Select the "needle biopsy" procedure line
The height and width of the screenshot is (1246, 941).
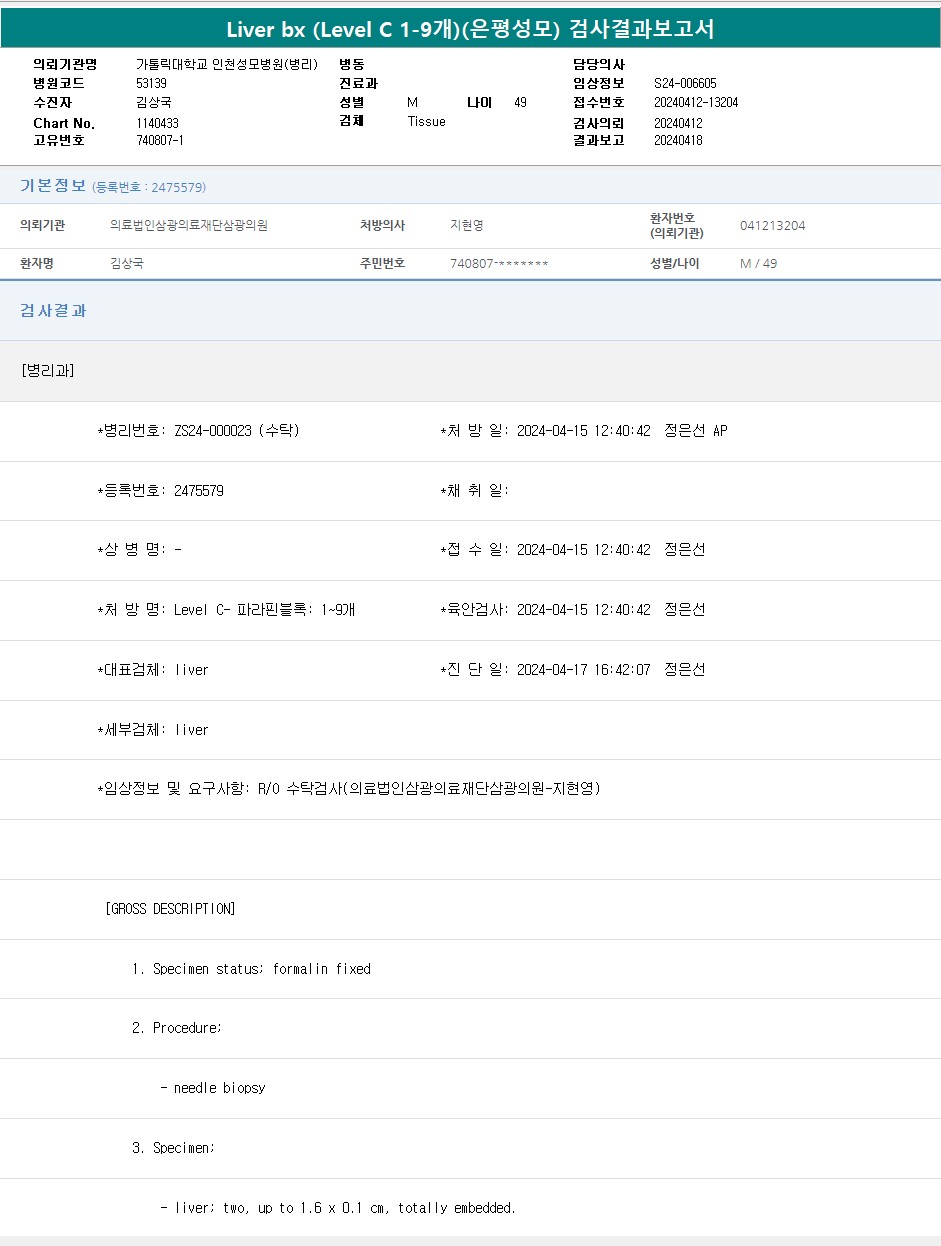(213, 1088)
